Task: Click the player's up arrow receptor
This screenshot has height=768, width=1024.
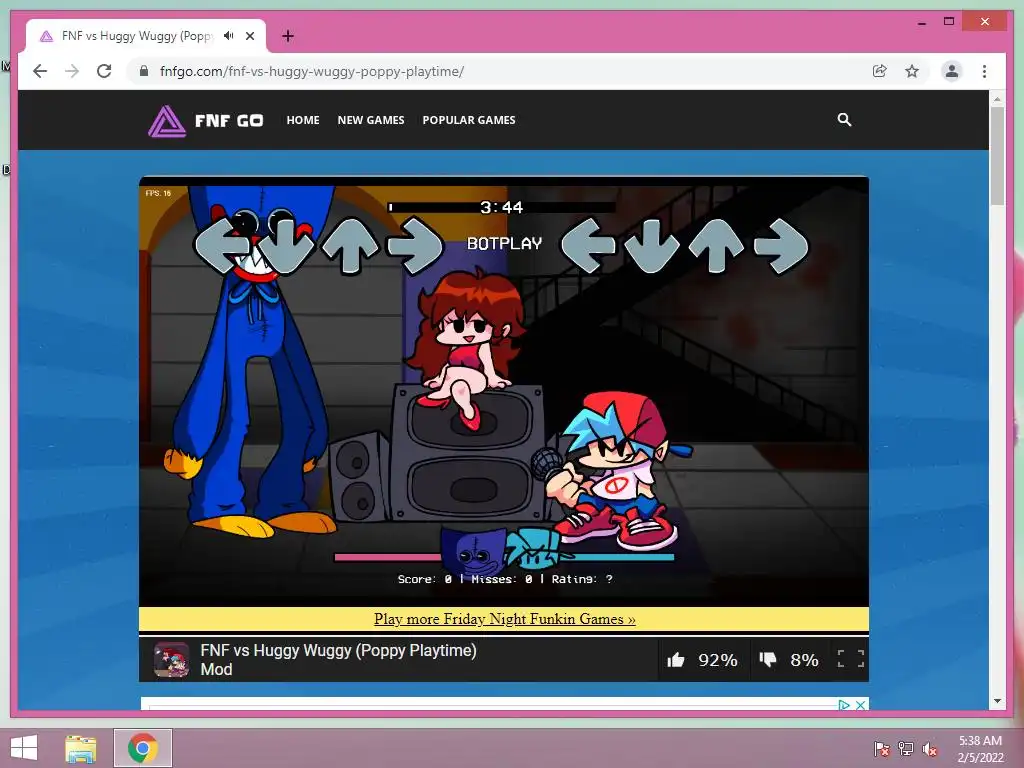Action: tap(716, 246)
